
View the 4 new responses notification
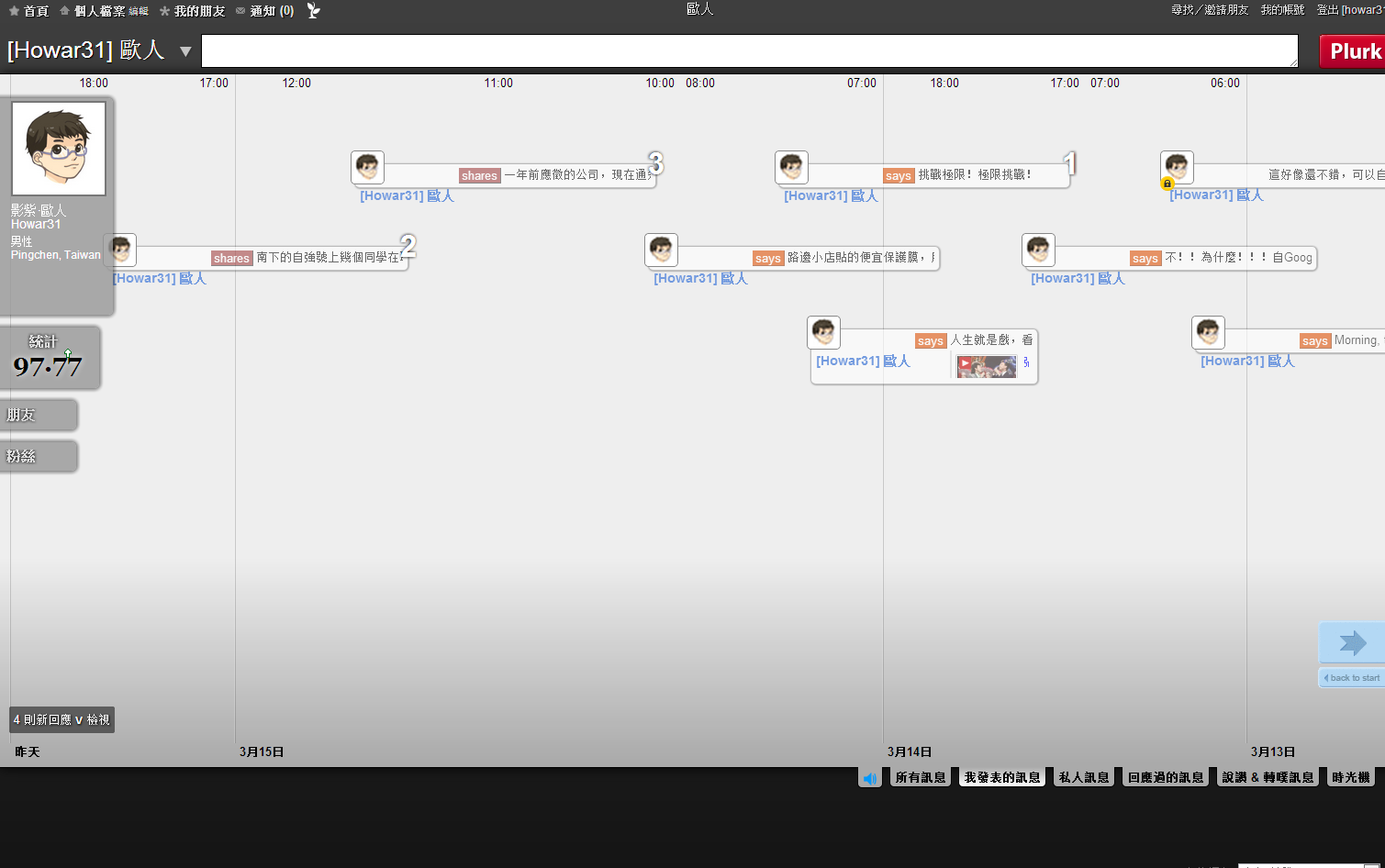point(61,720)
